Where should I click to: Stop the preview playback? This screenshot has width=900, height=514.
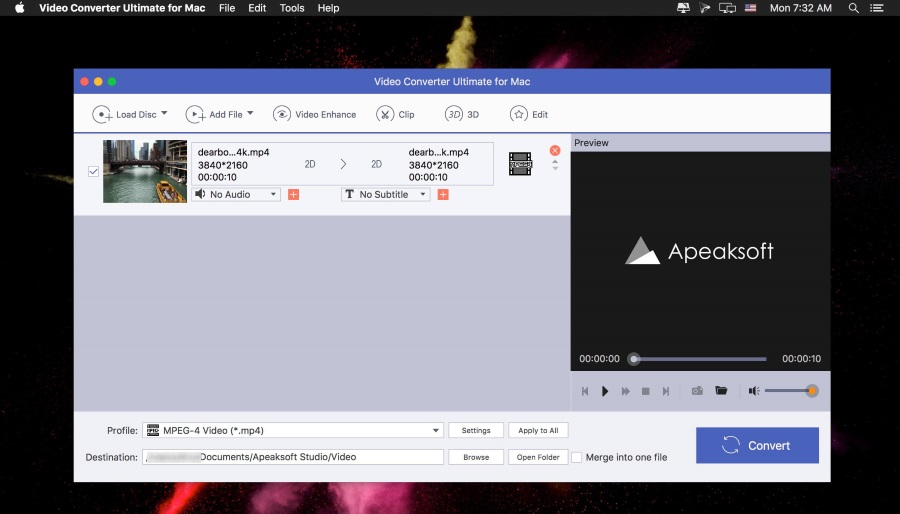pos(646,391)
